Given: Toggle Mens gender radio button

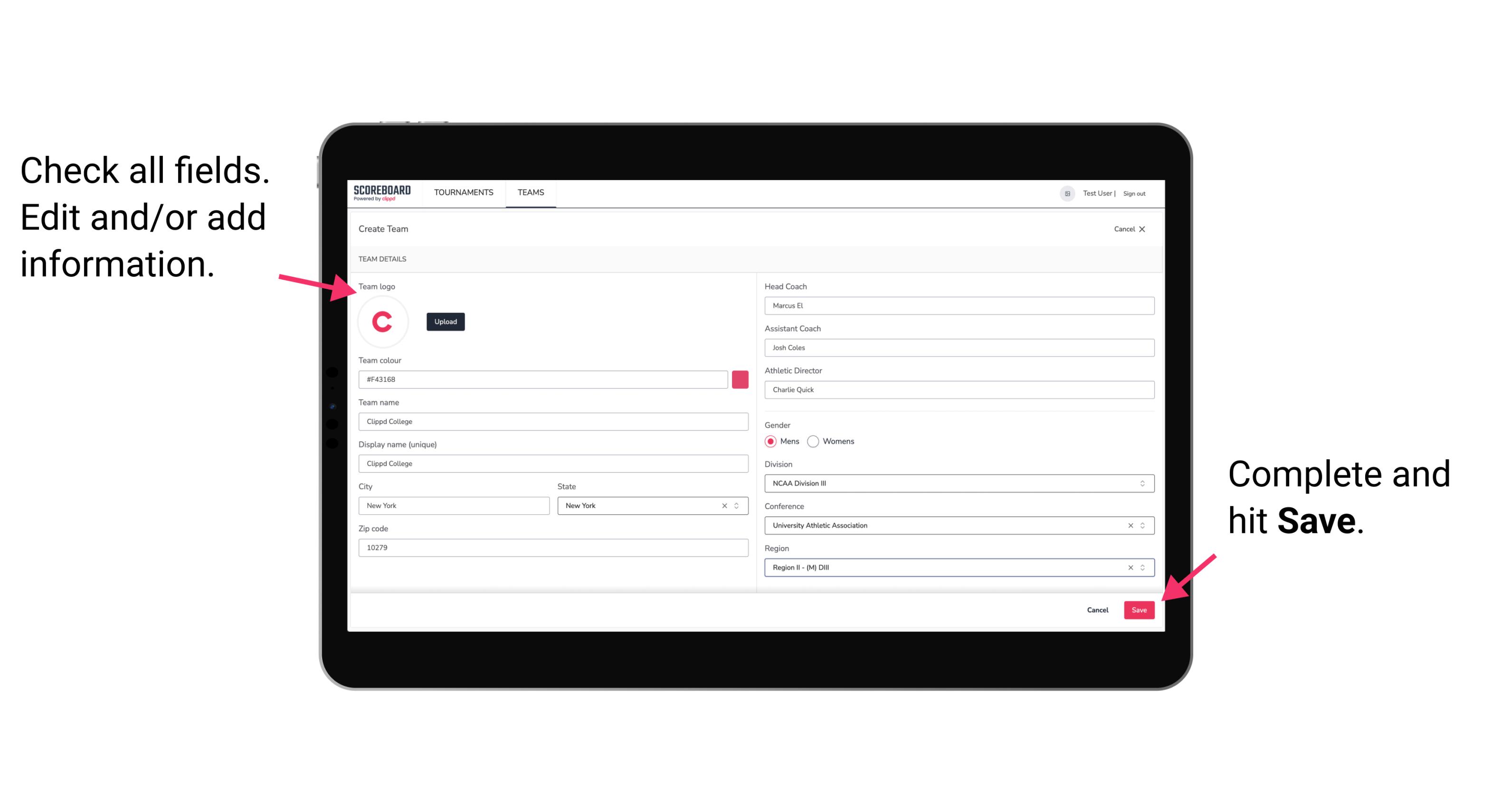Looking at the screenshot, I should click(x=770, y=441).
